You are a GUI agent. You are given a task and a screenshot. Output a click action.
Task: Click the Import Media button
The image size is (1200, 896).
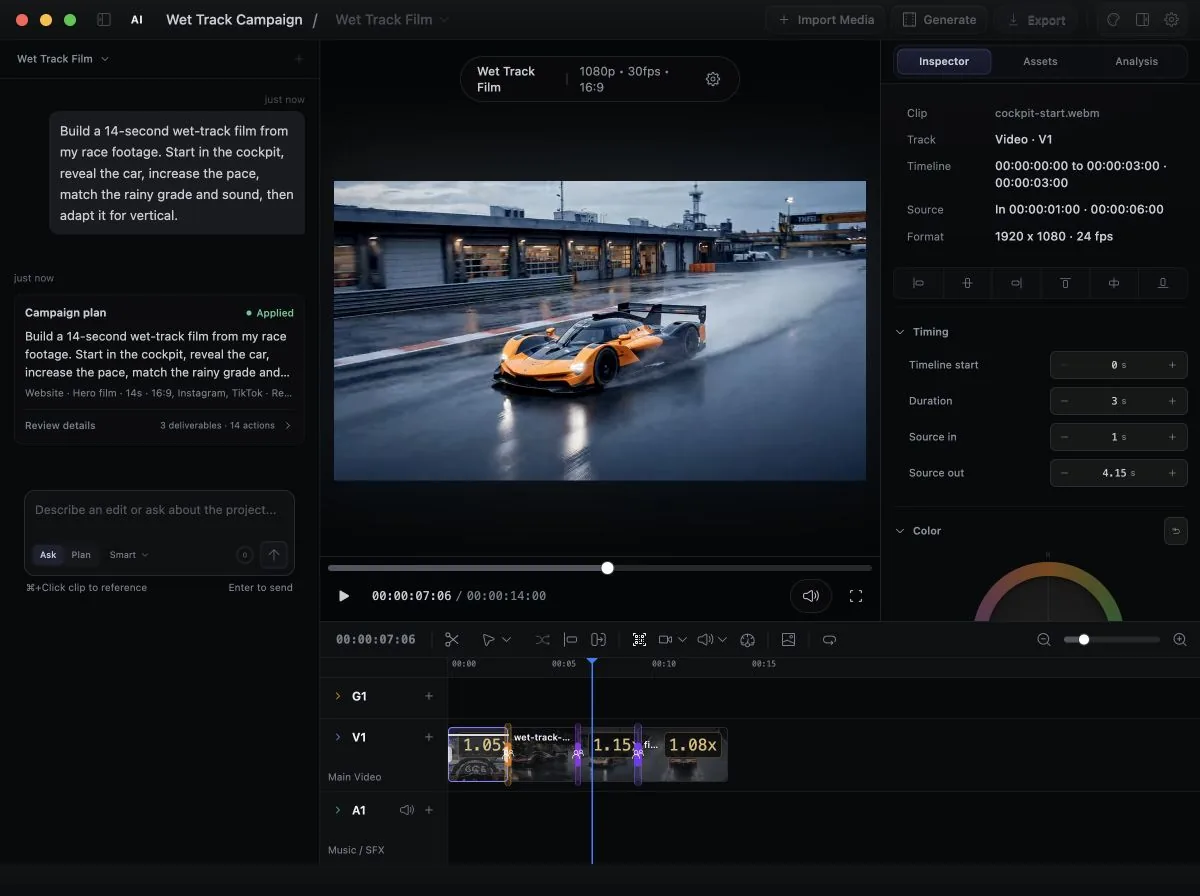826,20
